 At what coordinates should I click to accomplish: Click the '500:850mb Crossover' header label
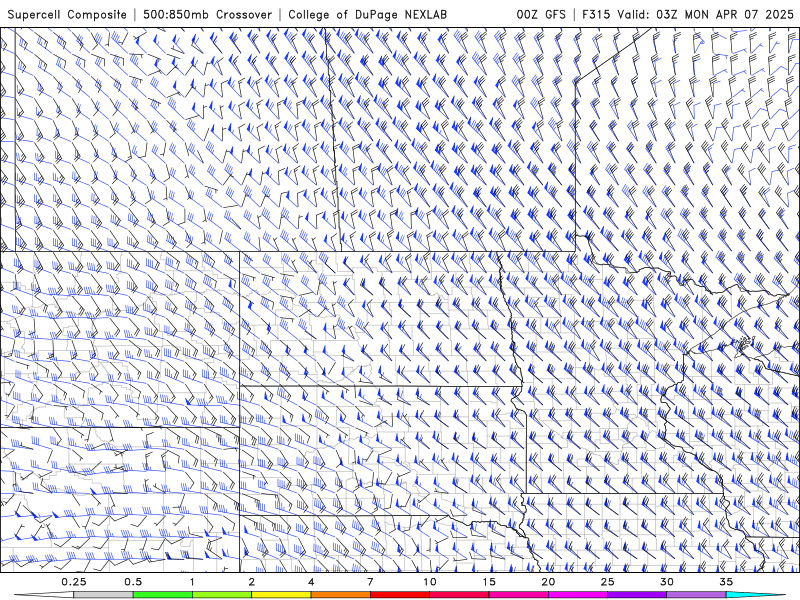(208, 15)
